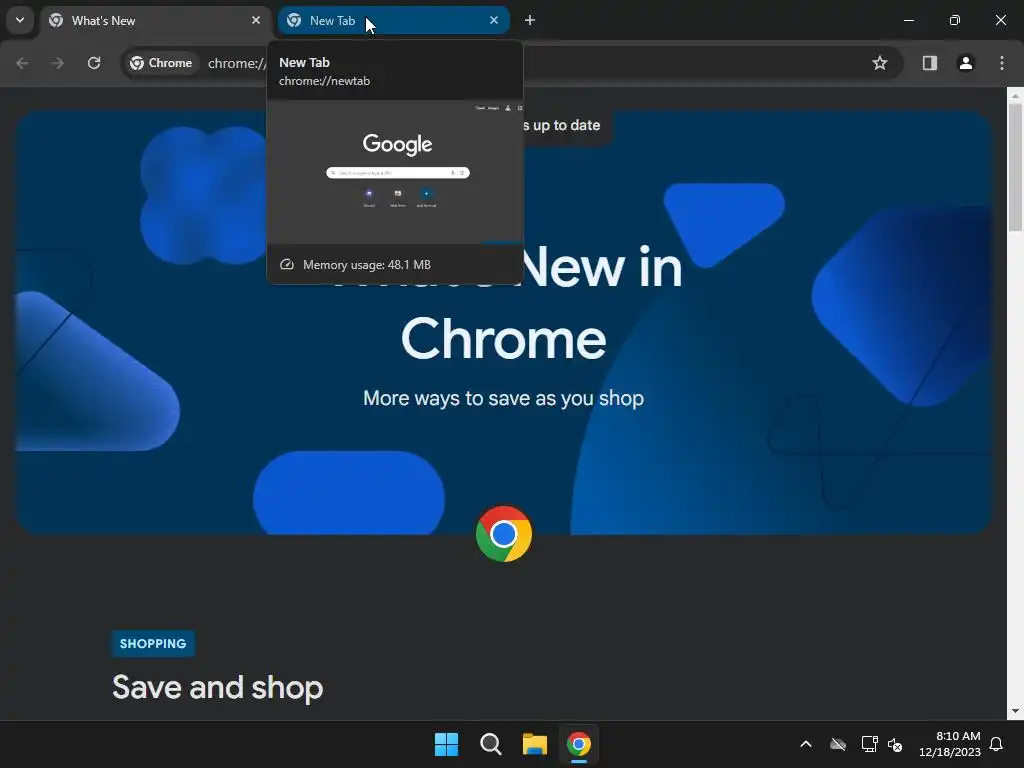Image resolution: width=1024 pixels, height=768 pixels.
Task: Open the clock showing 8:10 AM
Action: (950, 744)
